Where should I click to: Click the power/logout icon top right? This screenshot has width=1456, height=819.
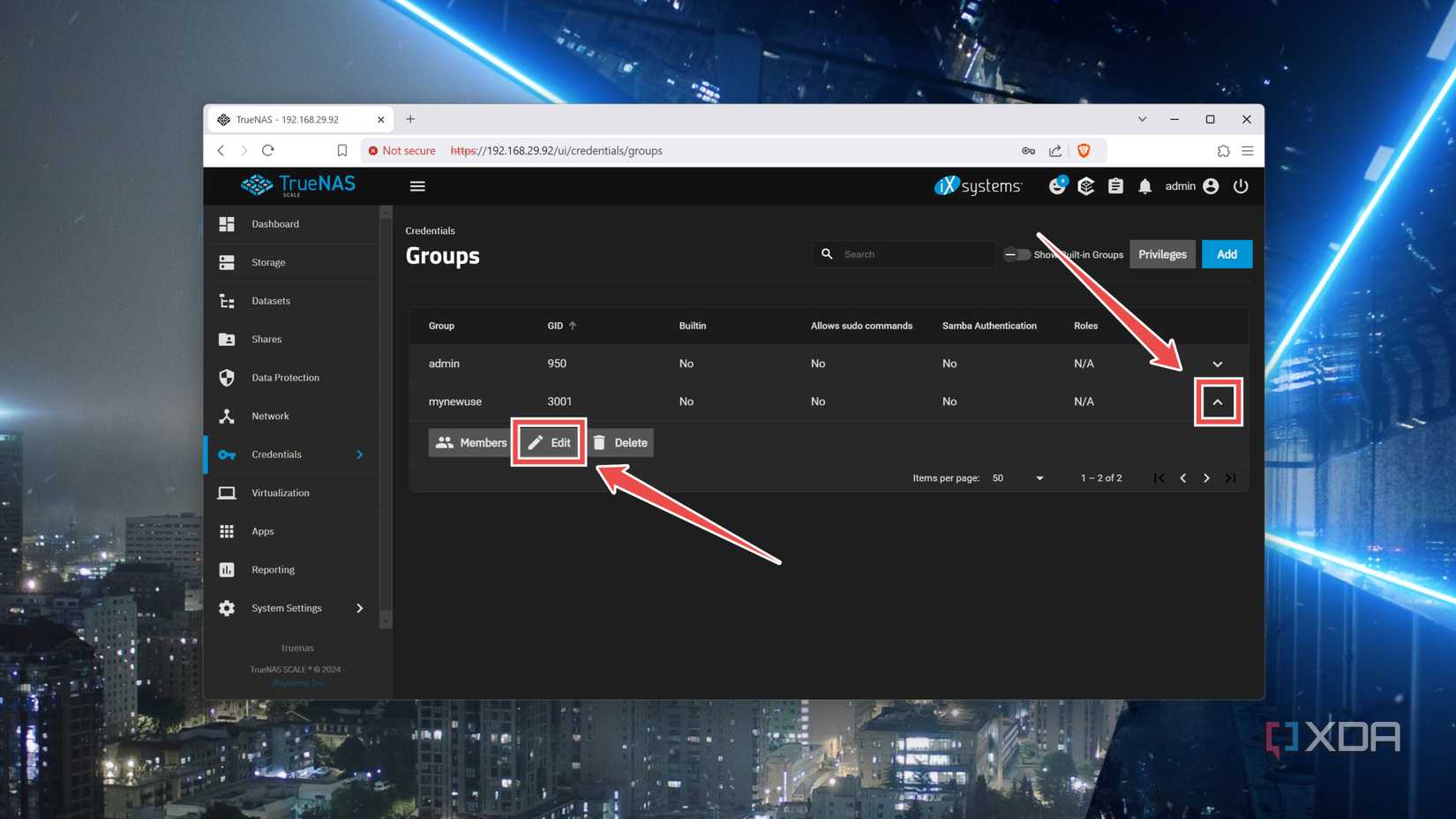[1241, 186]
